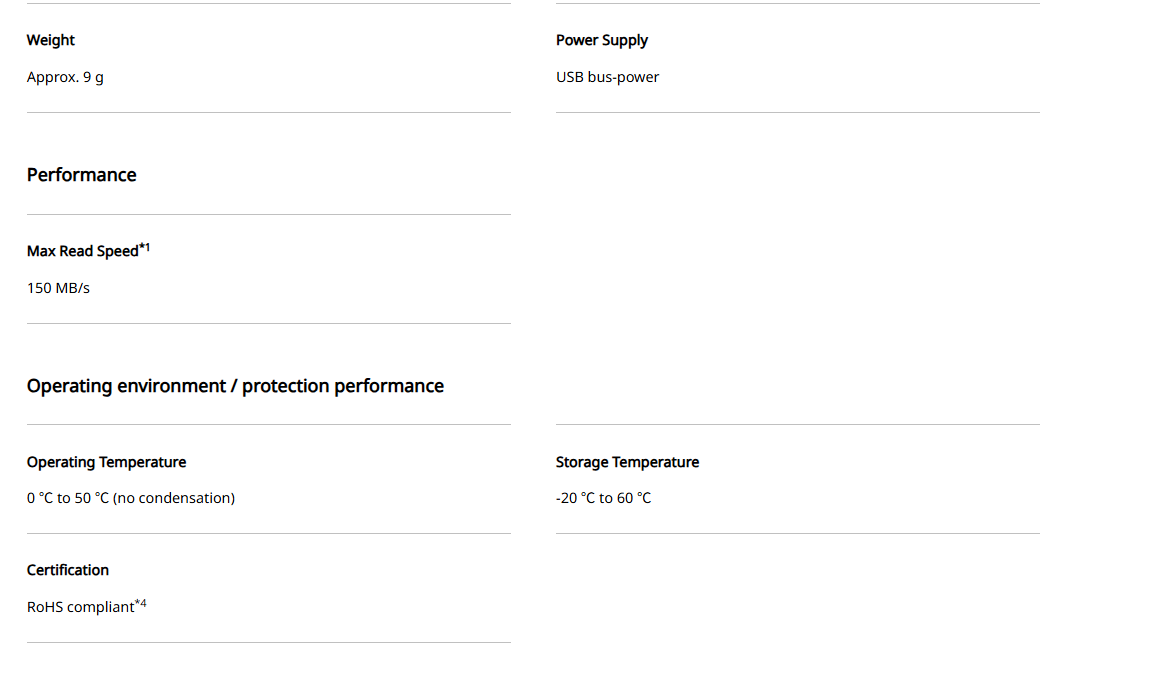The width and height of the screenshot is (1167, 673).
Task: Click the Storage Temperature label
Action: 627,462
